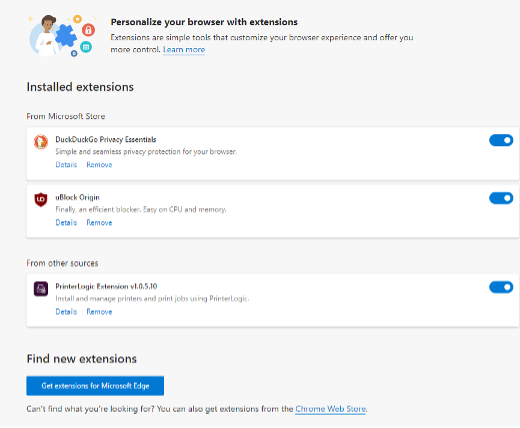Viewport: 520px width, 428px height.
Task: Remove the PrinterLogic Extension
Action: click(99, 312)
